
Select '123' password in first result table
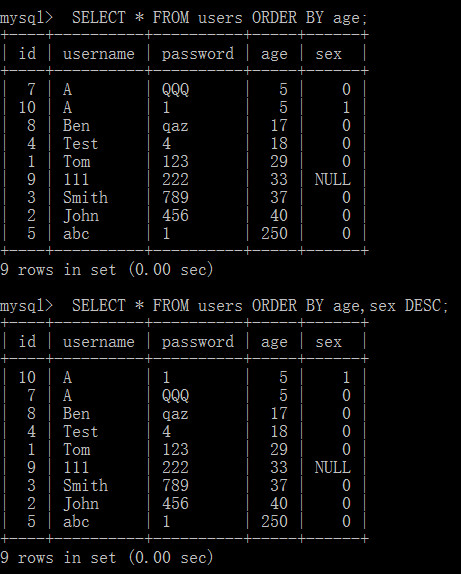[175, 161]
